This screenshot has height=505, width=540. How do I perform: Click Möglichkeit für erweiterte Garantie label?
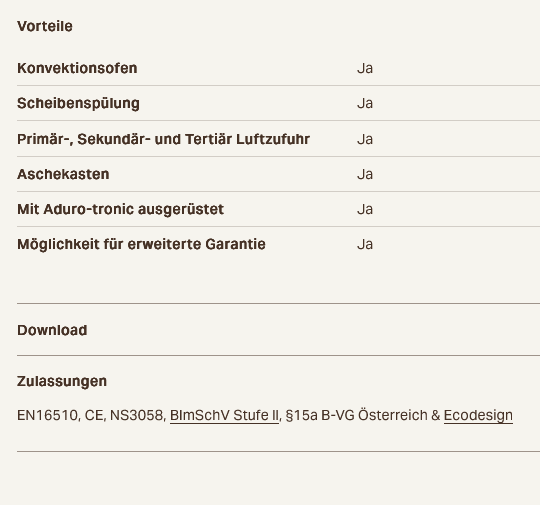pos(141,244)
